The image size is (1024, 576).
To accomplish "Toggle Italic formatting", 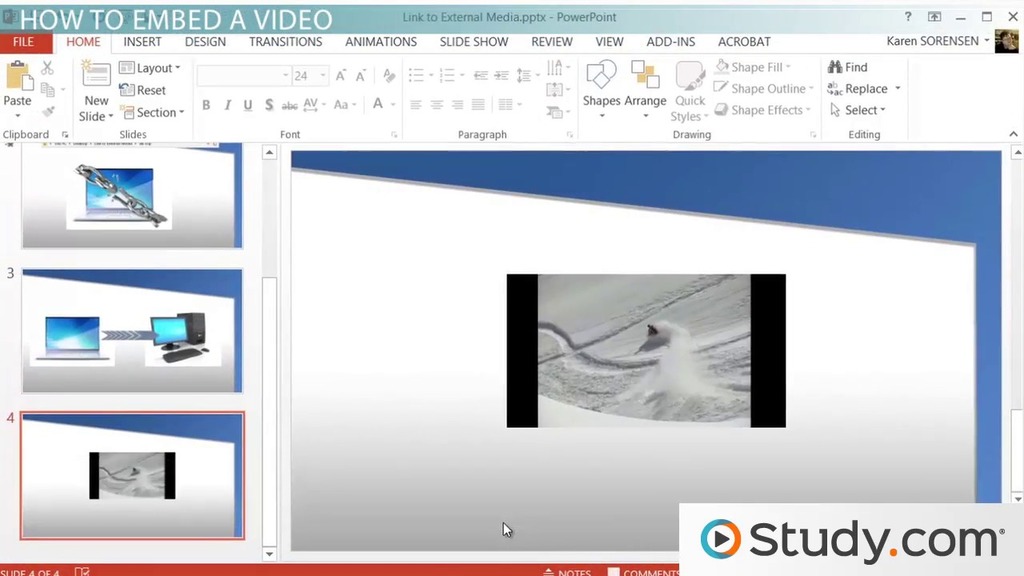I will 227,105.
